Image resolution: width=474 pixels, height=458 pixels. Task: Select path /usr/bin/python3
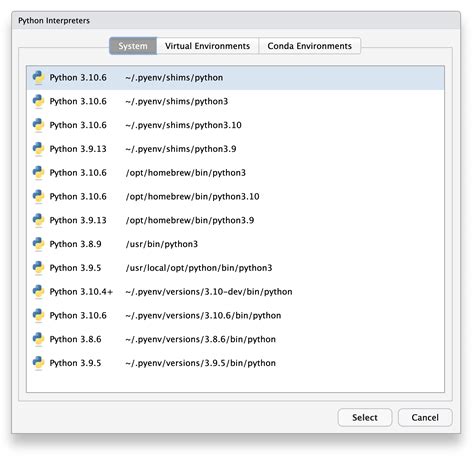[x=162, y=244]
